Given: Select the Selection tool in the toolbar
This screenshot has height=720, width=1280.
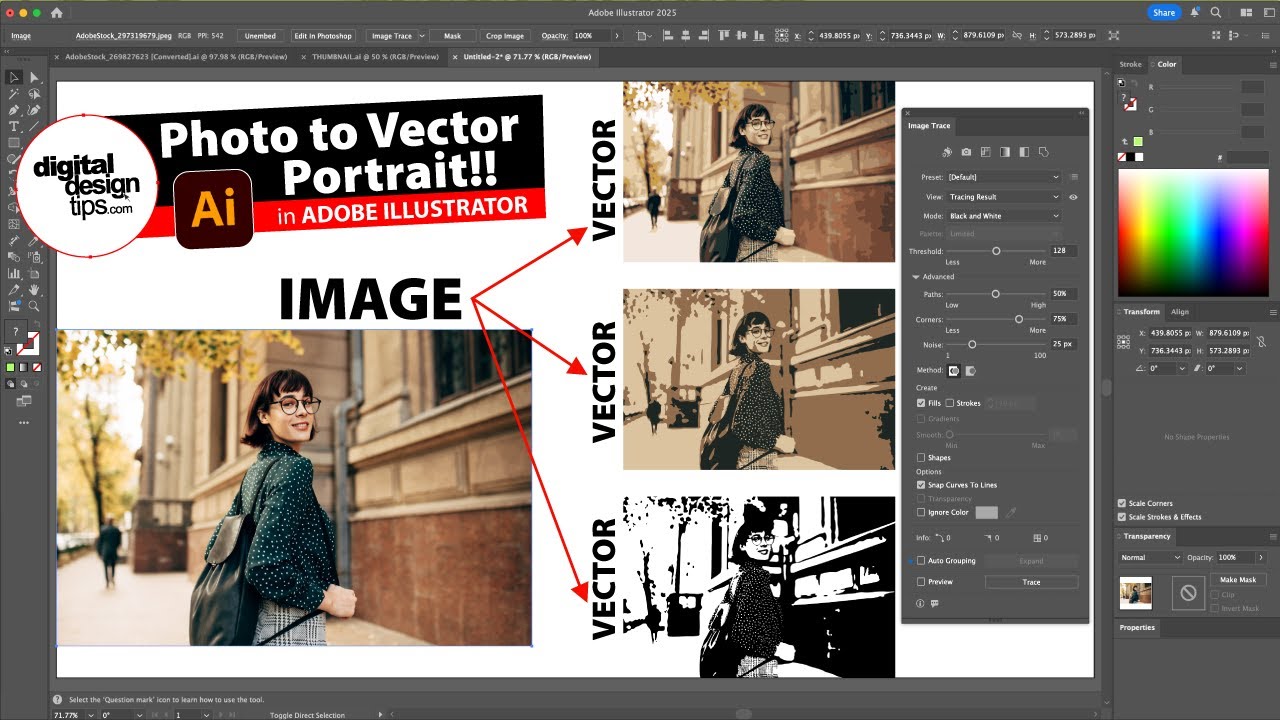Looking at the screenshot, I should [x=14, y=78].
